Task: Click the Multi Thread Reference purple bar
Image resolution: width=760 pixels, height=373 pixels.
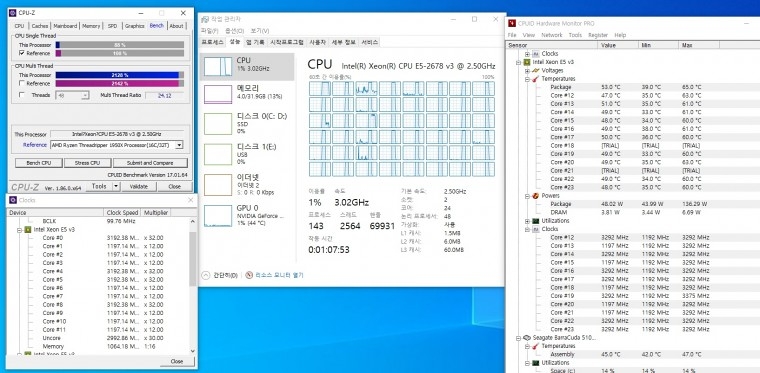Action: click(120, 83)
